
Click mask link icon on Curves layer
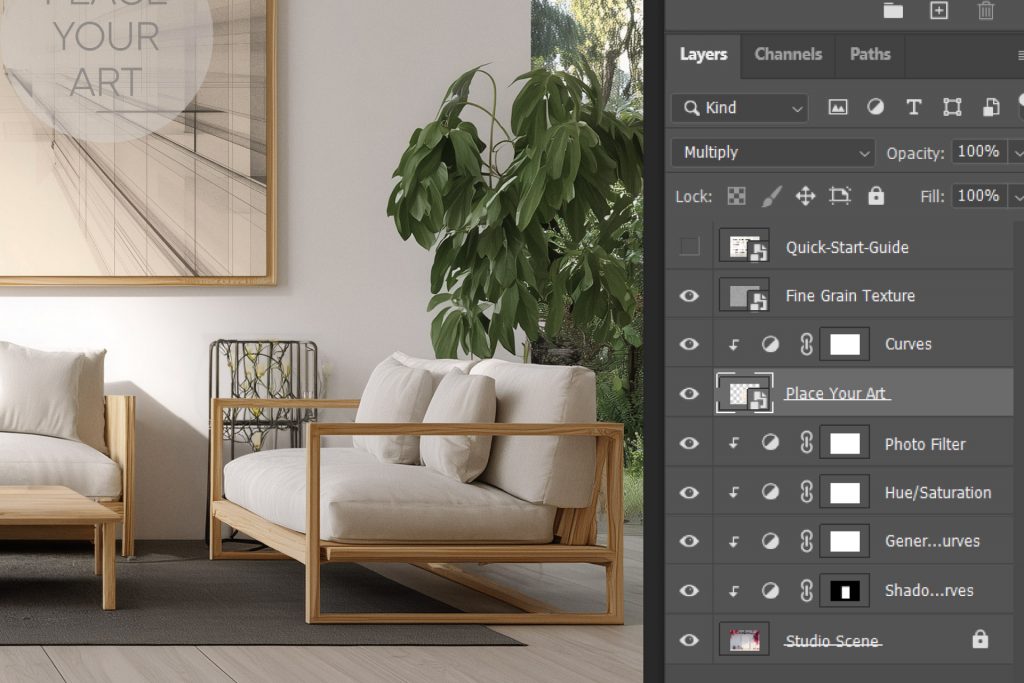[x=807, y=344]
